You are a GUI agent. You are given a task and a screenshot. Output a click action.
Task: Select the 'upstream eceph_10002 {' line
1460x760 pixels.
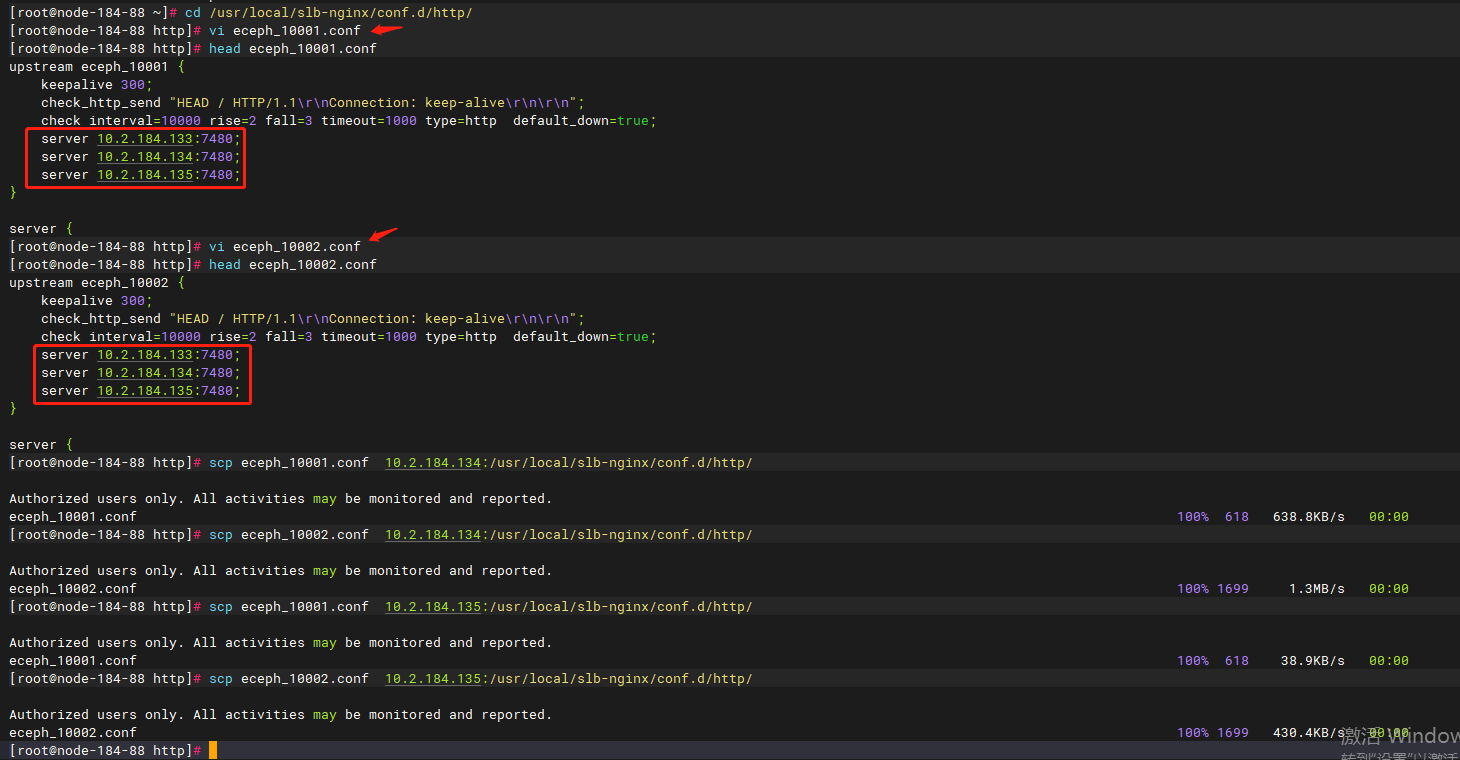pos(97,282)
